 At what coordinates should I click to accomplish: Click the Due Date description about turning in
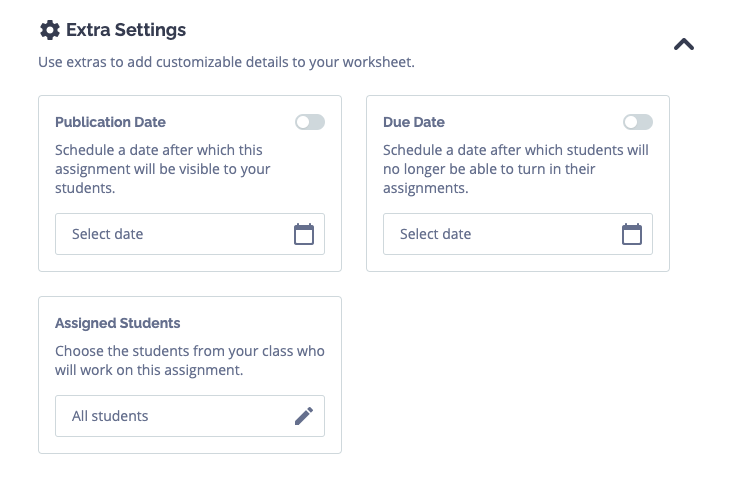pyautogui.click(x=516, y=169)
